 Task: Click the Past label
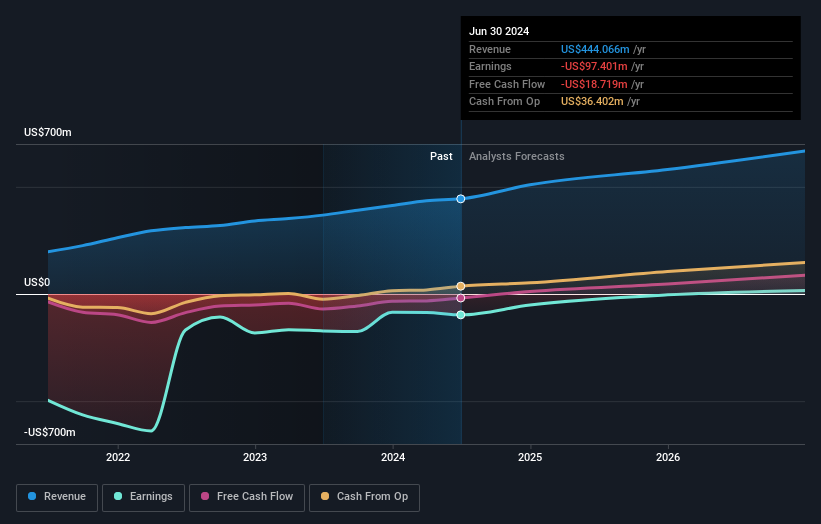[441, 156]
